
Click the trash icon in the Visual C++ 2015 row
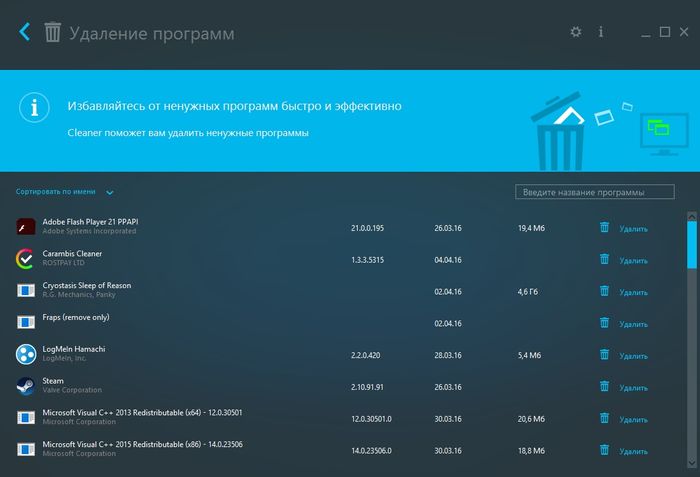[x=604, y=450]
